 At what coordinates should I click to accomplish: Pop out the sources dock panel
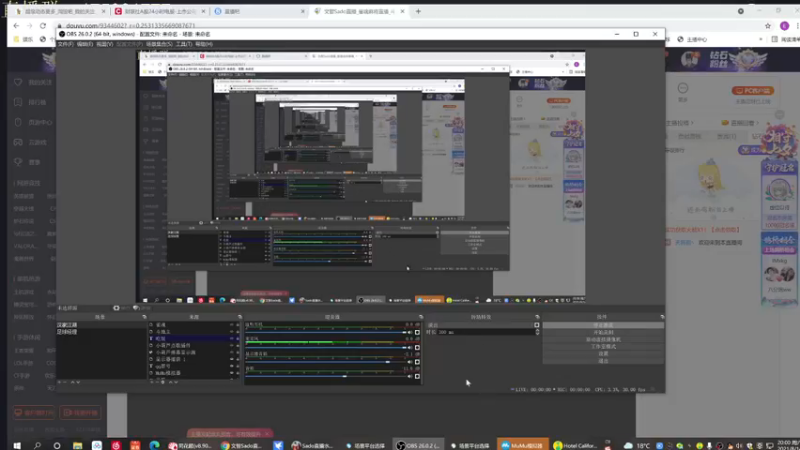239,317
